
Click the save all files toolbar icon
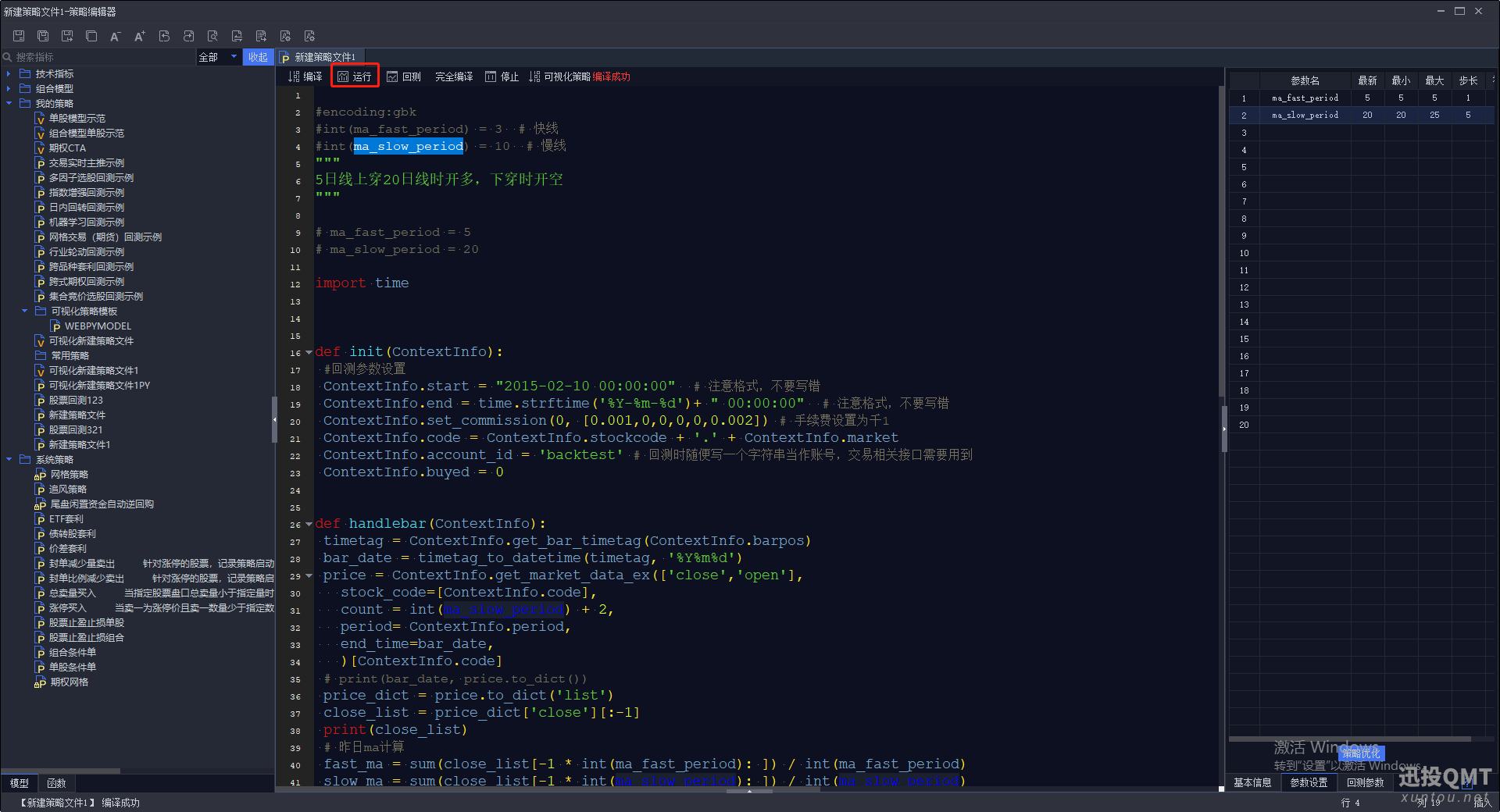tap(43, 36)
